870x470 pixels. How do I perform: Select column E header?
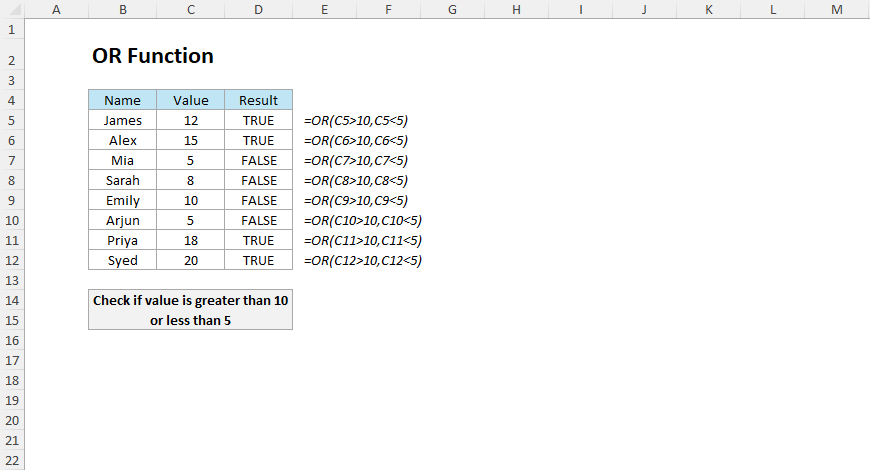(325, 9)
